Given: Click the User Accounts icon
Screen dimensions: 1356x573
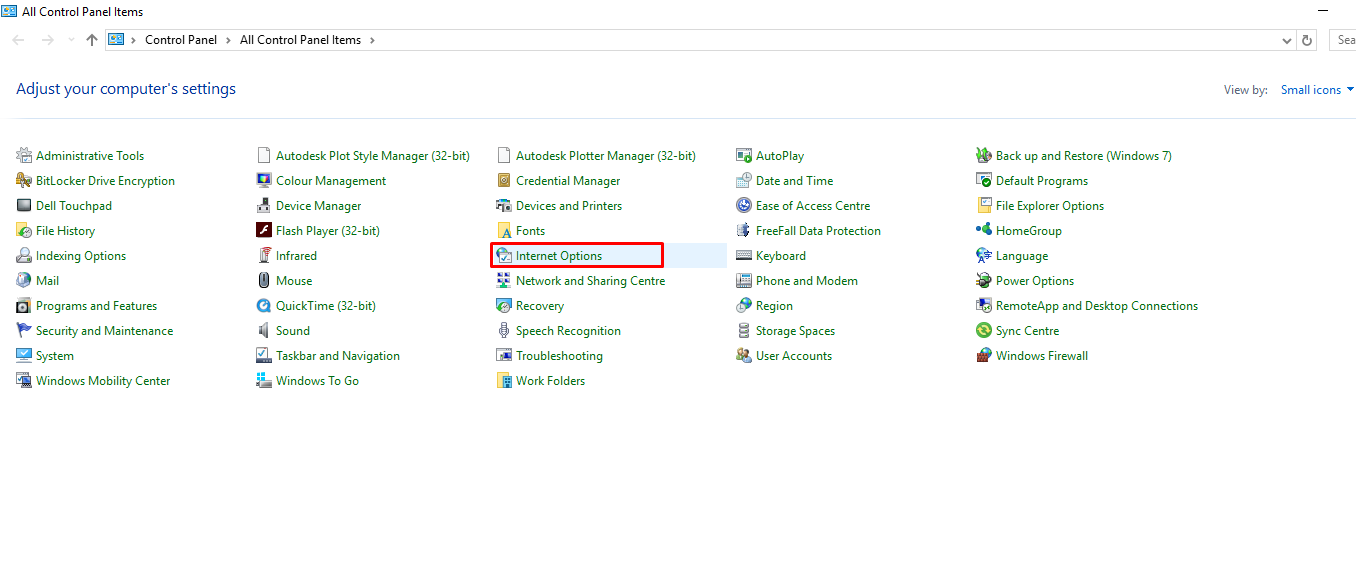Looking at the screenshot, I should click(744, 356).
